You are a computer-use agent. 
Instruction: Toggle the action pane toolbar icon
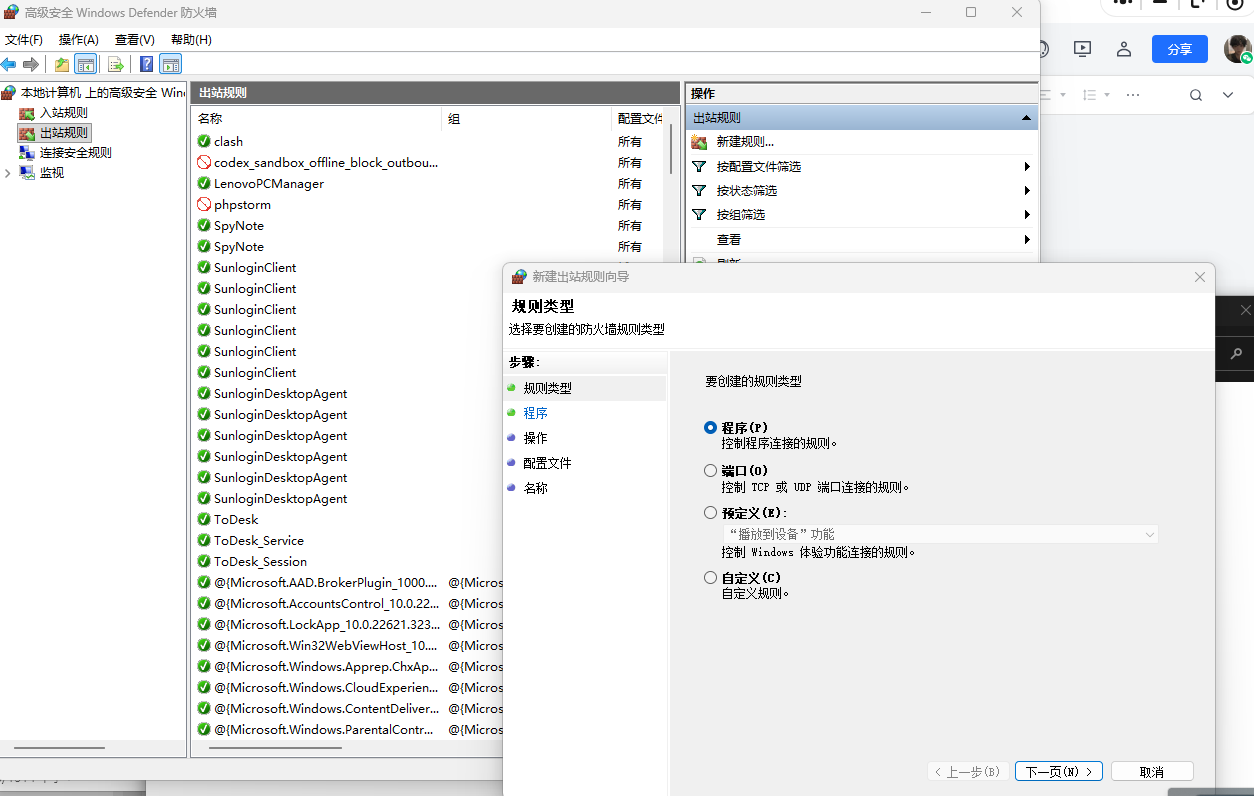pos(171,65)
